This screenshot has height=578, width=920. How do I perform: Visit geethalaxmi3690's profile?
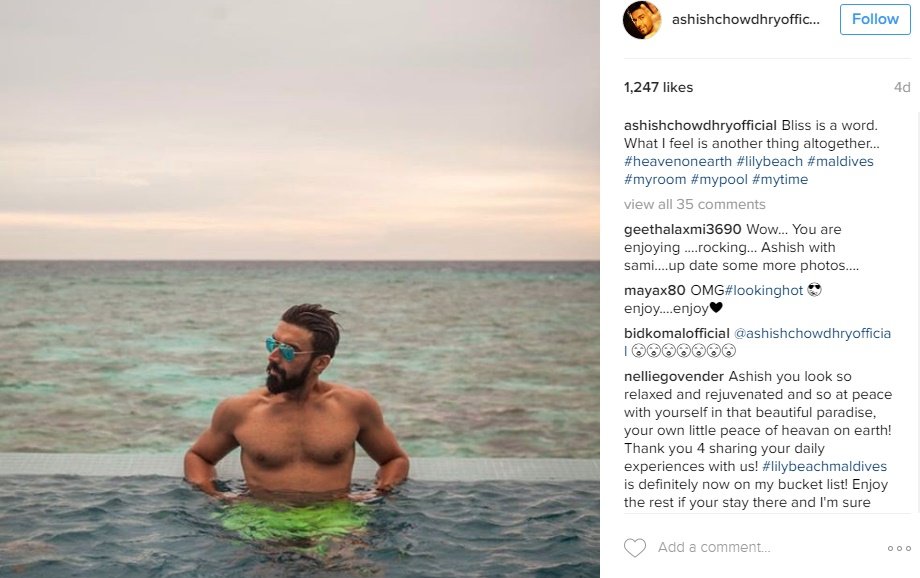click(683, 229)
